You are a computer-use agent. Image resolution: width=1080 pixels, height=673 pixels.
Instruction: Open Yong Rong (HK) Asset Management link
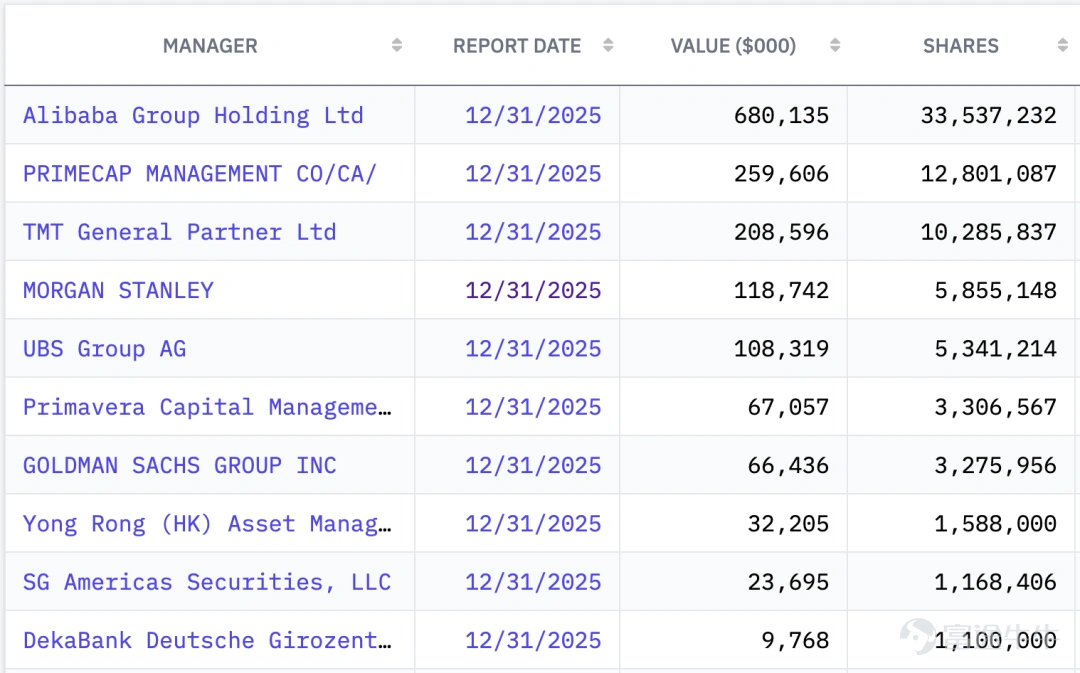pos(207,524)
